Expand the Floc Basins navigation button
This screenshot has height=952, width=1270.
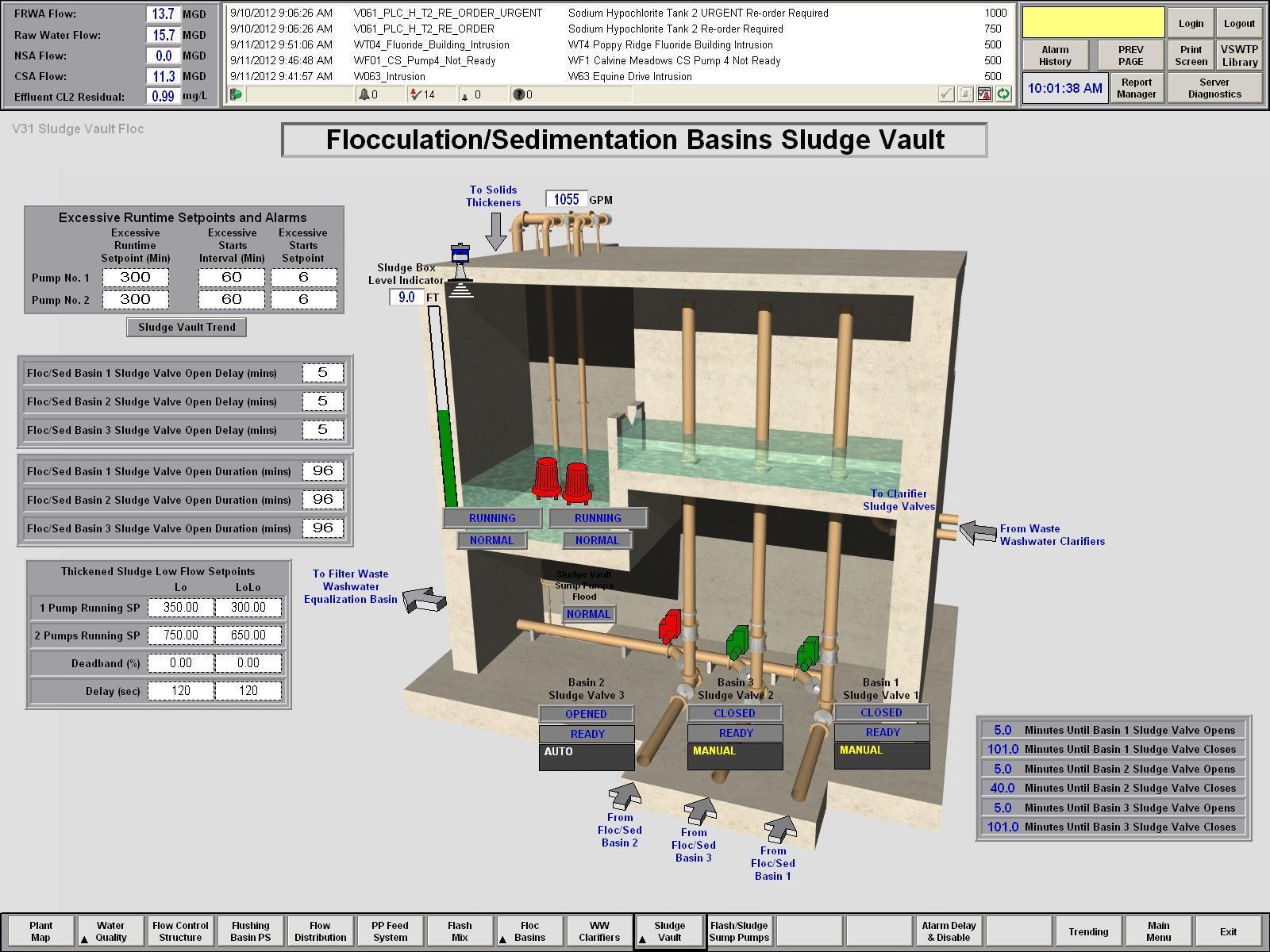click(529, 931)
